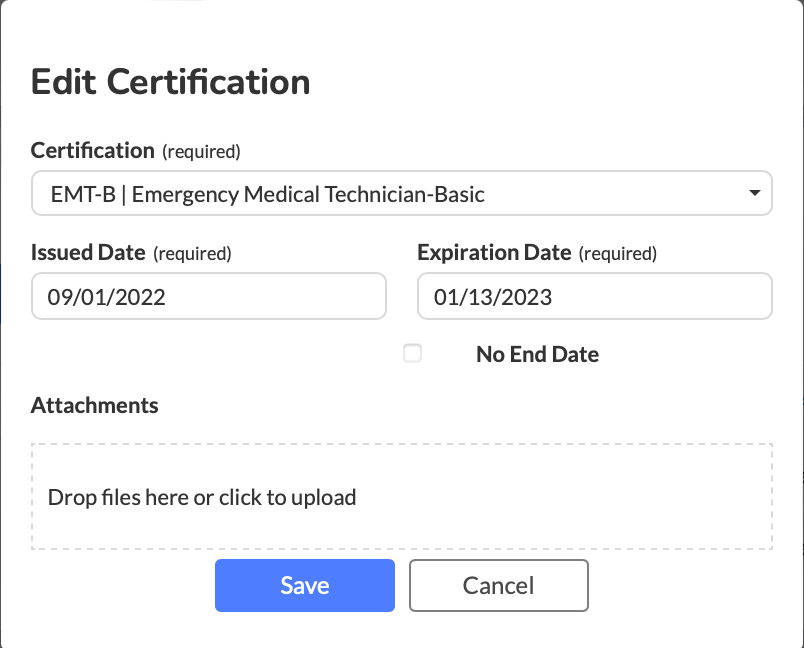Enable the No End Date checkbox
Image resolution: width=804 pixels, height=648 pixels.
tap(412, 353)
